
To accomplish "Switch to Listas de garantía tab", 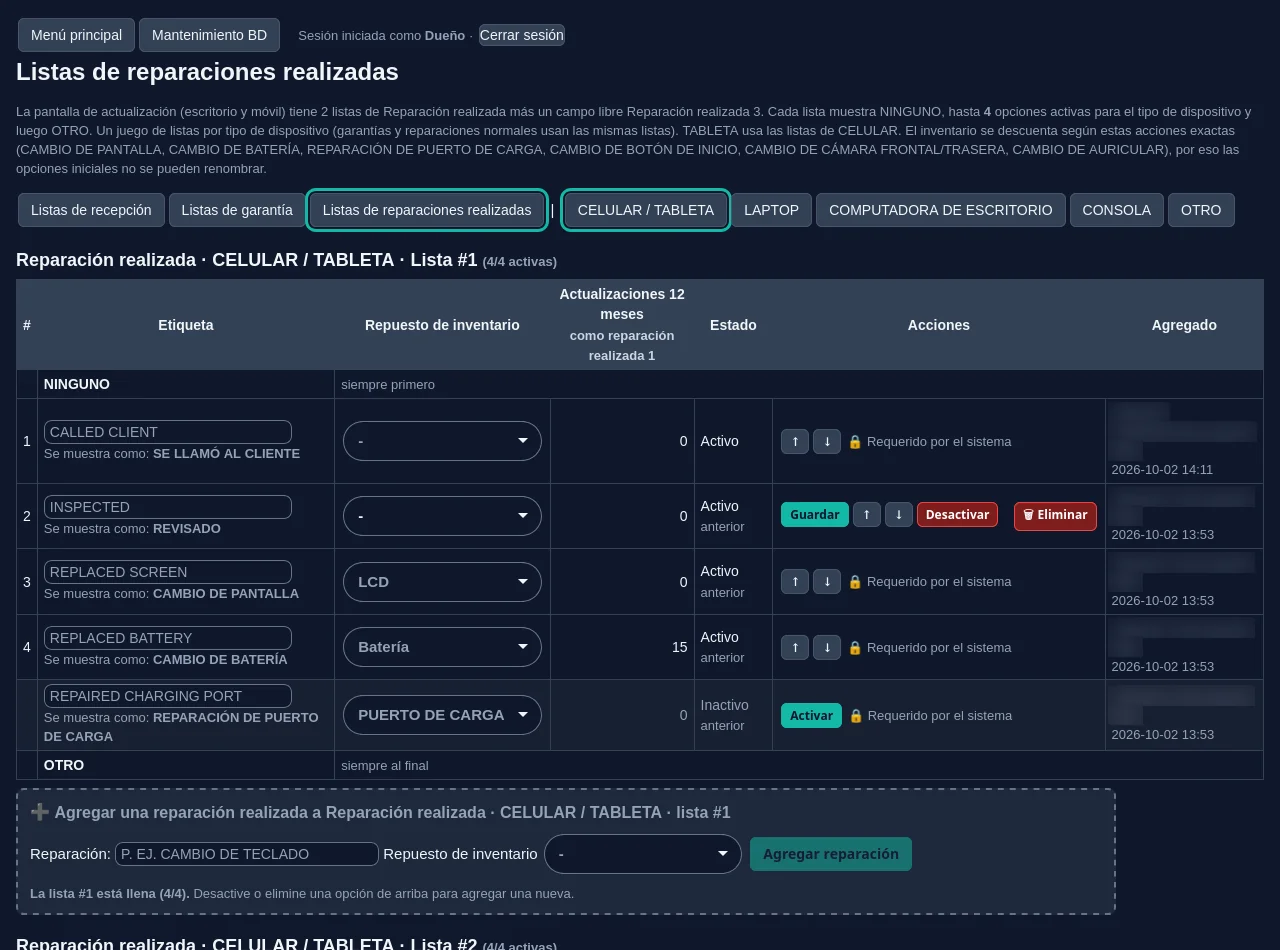I will pos(237,210).
